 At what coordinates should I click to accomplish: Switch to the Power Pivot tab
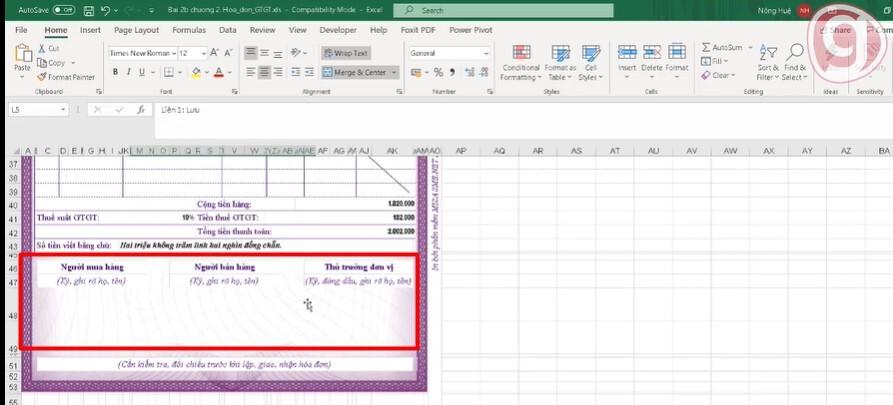(470, 30)
